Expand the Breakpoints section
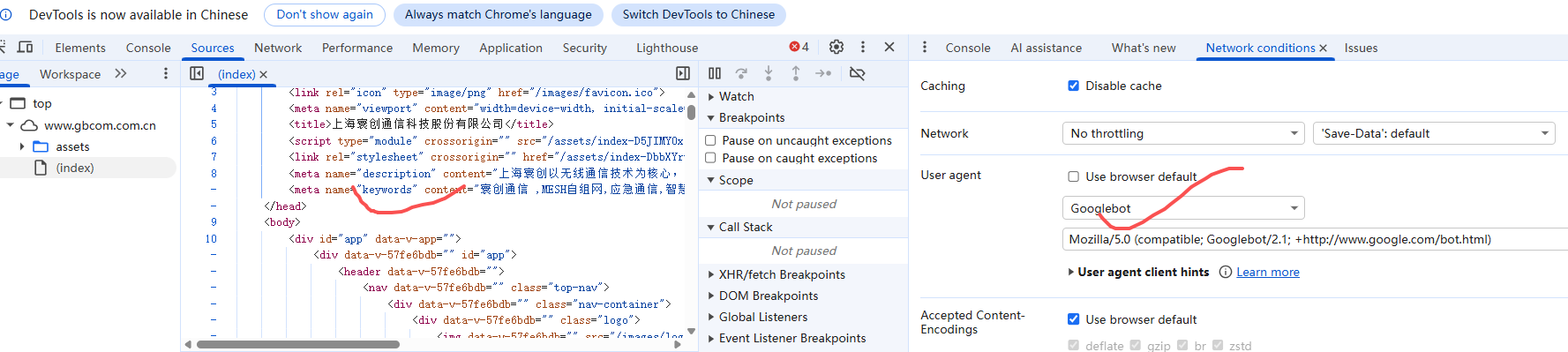This screenshot has width=1568, height=352. pos(711,117)
